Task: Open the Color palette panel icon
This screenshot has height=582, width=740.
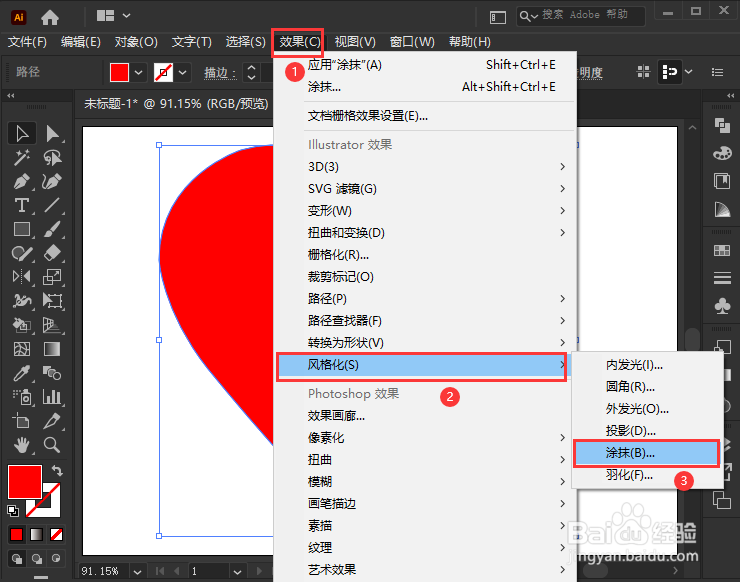Action: [x=722, y=153]
